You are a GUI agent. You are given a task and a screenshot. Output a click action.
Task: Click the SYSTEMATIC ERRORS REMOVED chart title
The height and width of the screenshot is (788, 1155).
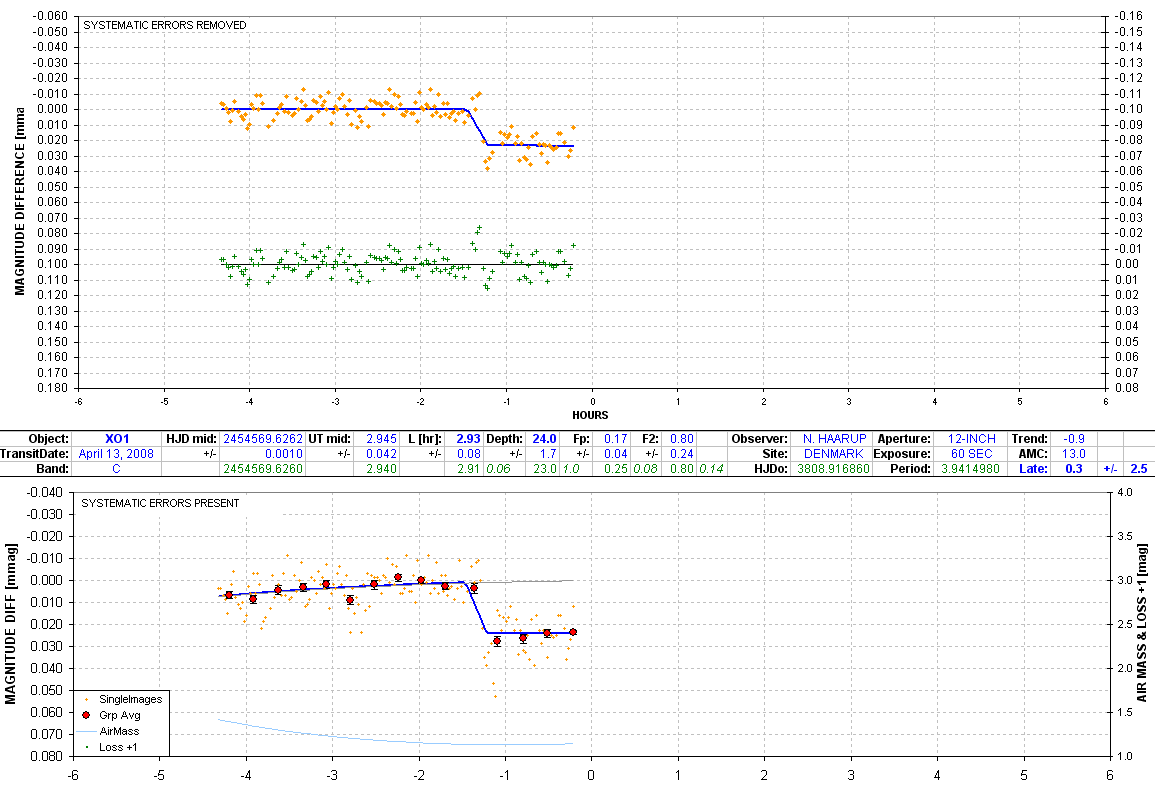pos(164,24)
